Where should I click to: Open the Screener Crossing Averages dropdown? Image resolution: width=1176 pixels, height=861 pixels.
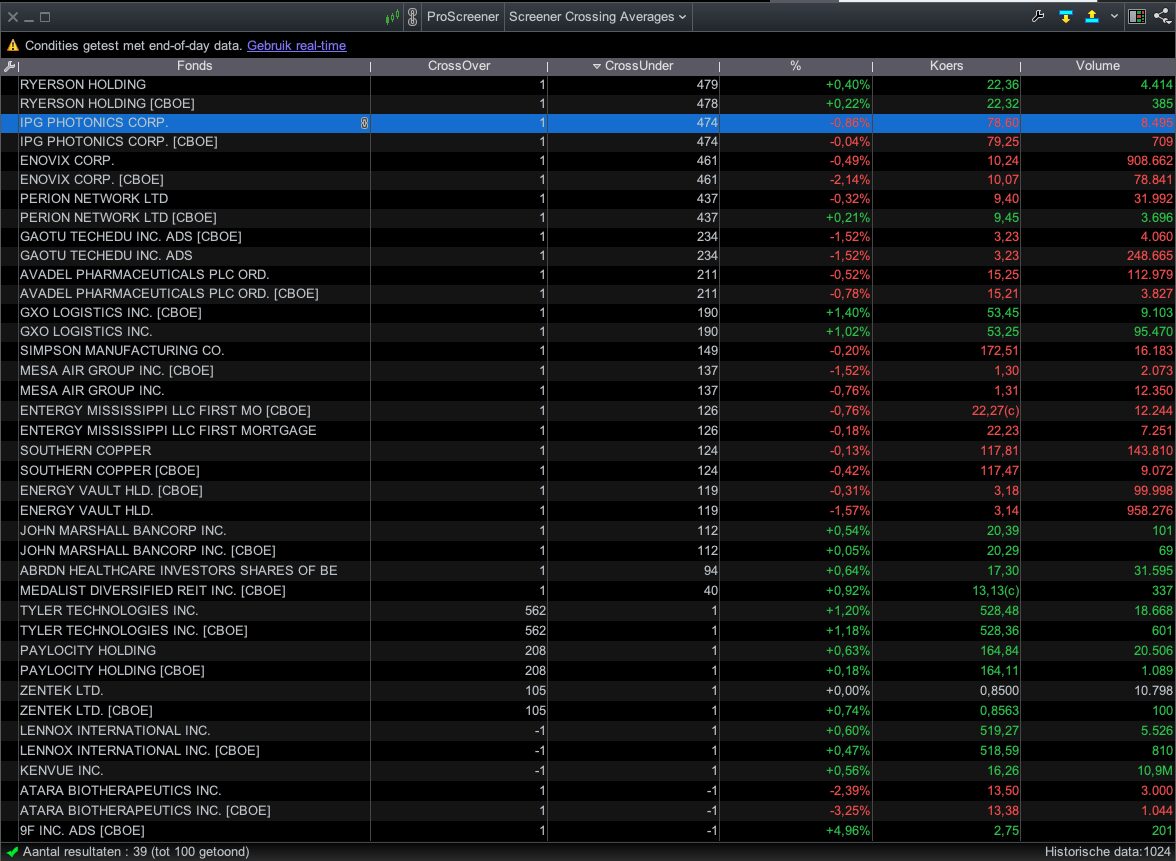tap(598, 16)
